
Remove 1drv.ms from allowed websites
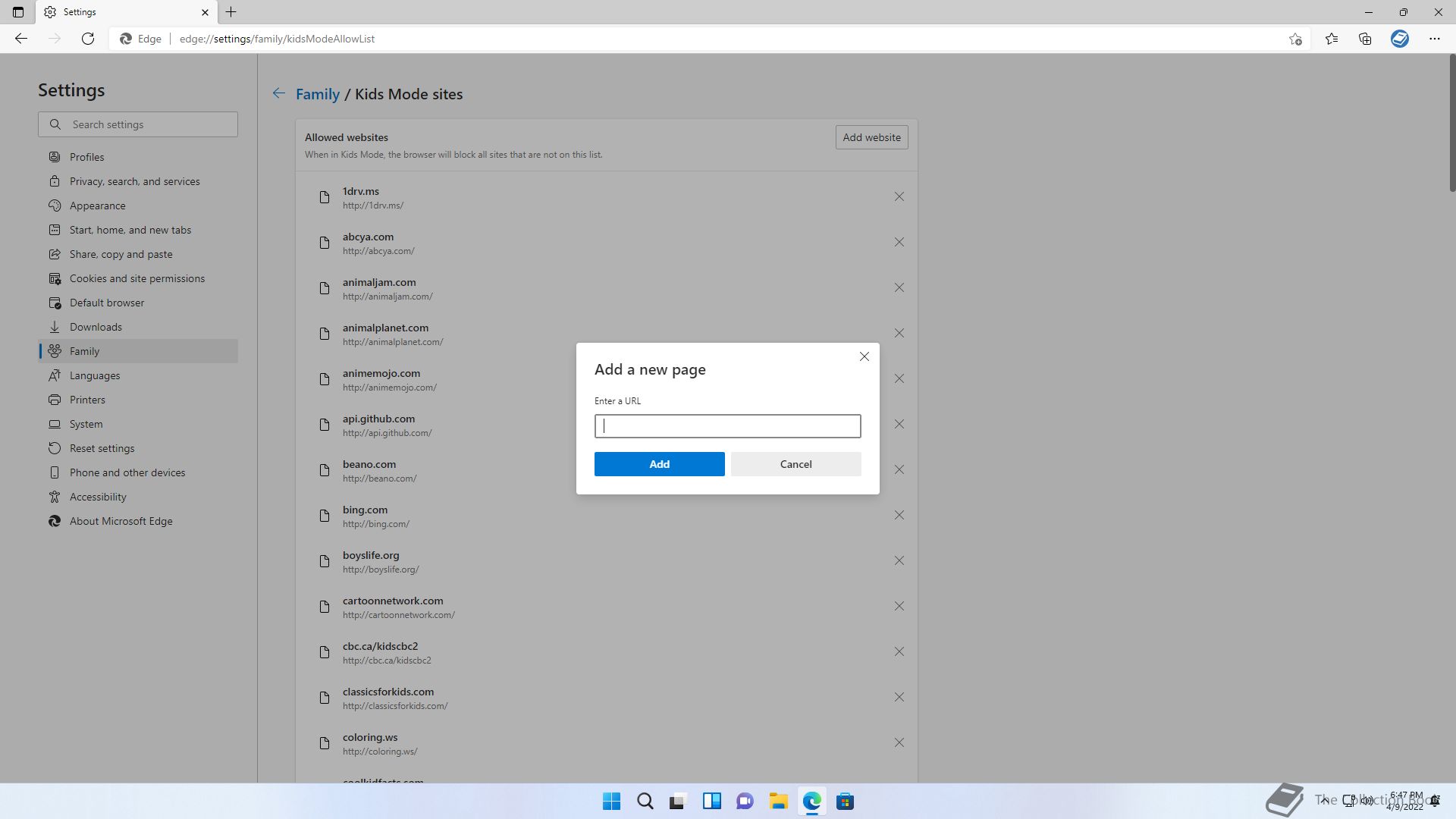[899, 197]
